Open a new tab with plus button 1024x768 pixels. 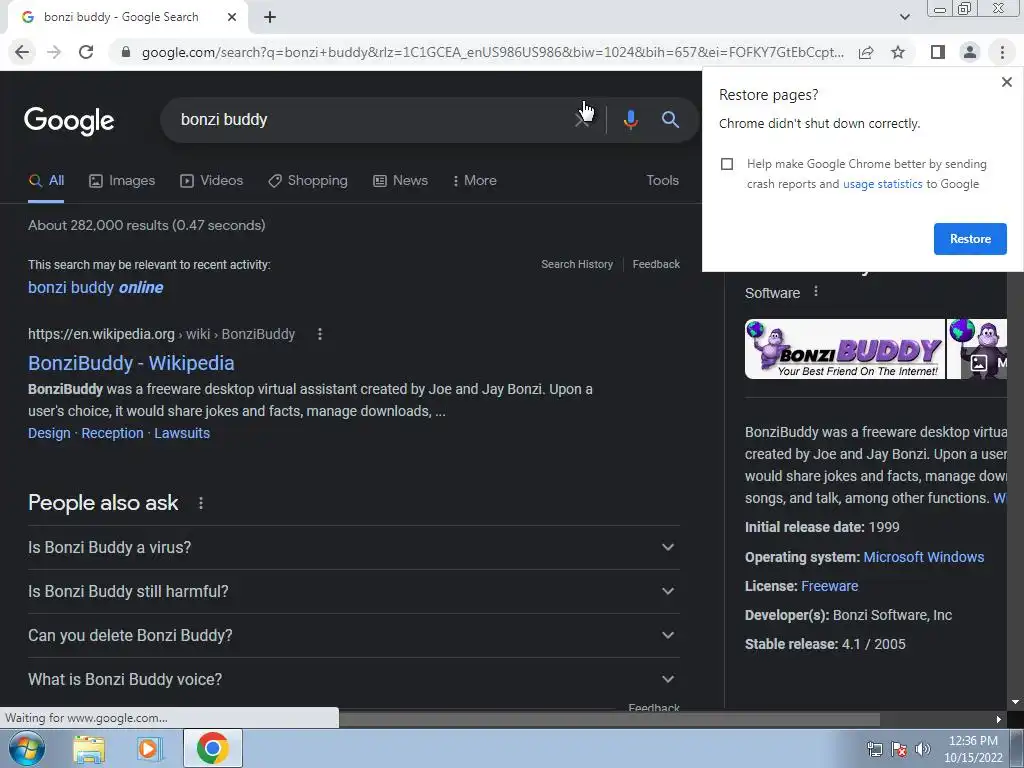270,17
